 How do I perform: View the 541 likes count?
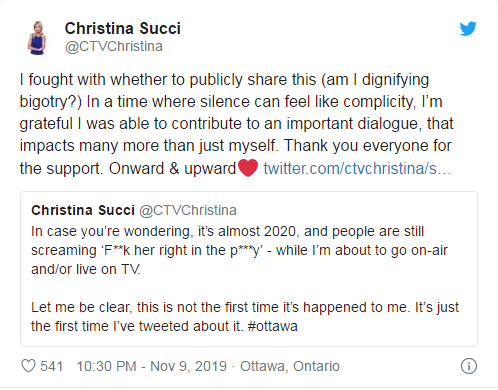[x=52, y=366]
